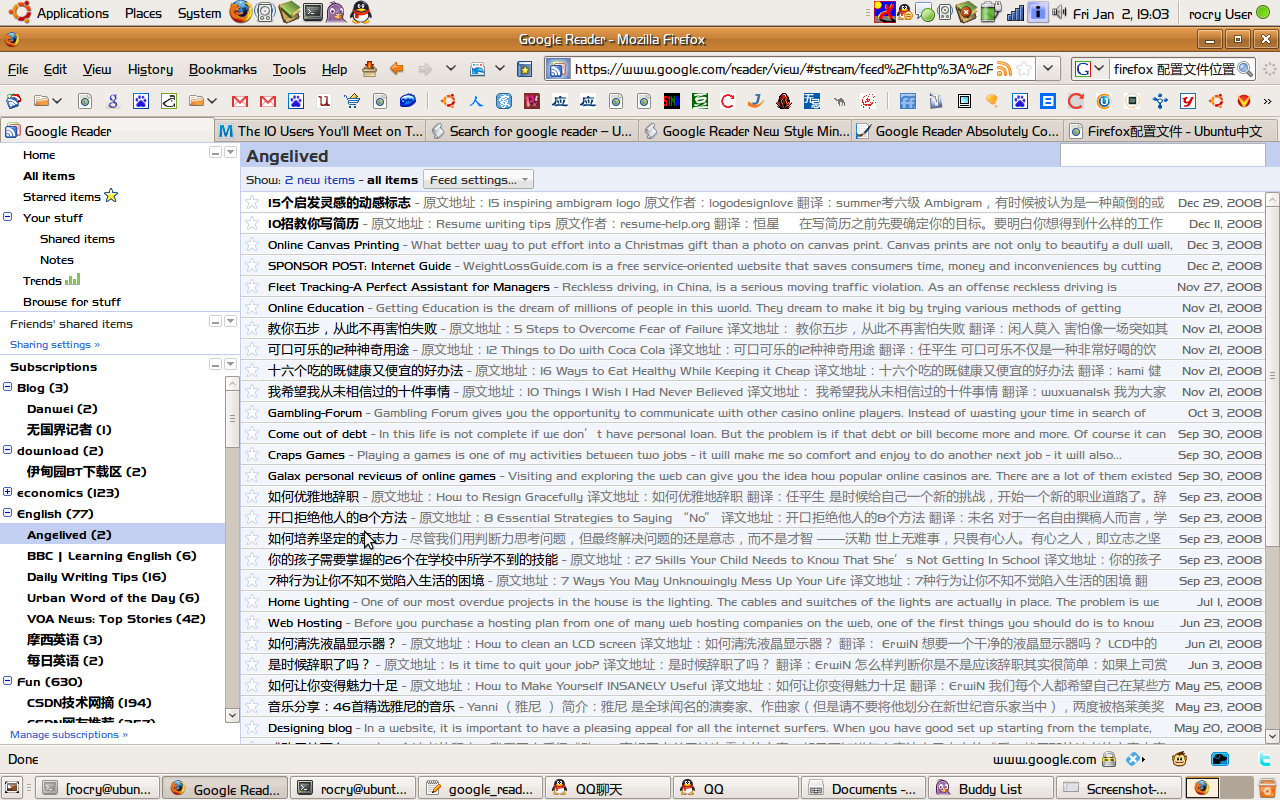Open the Google 'g' bookmark icon
The height and width of the screenshot is (800, 1280).
click(113, 101)
